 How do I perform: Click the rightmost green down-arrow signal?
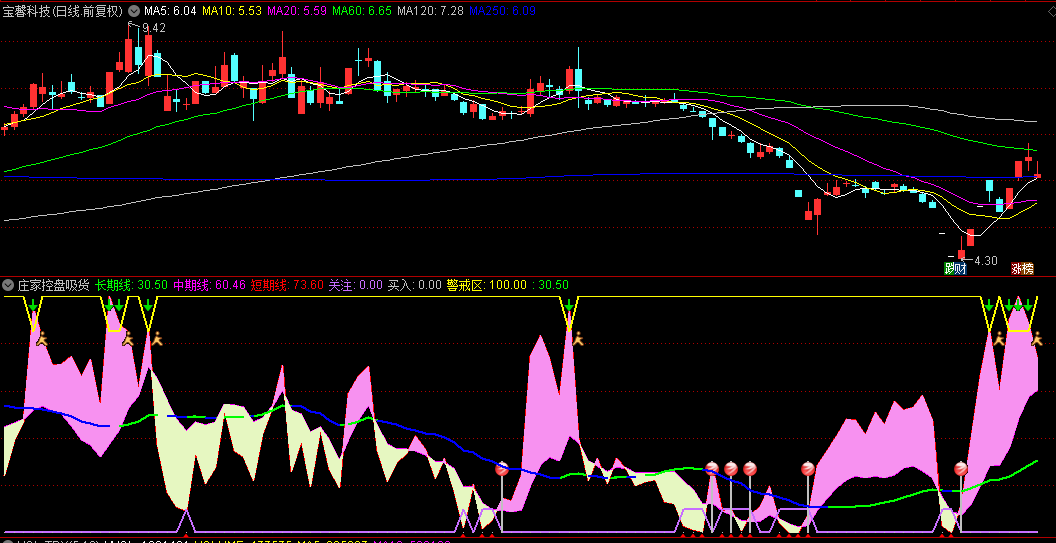(1028, 307)
